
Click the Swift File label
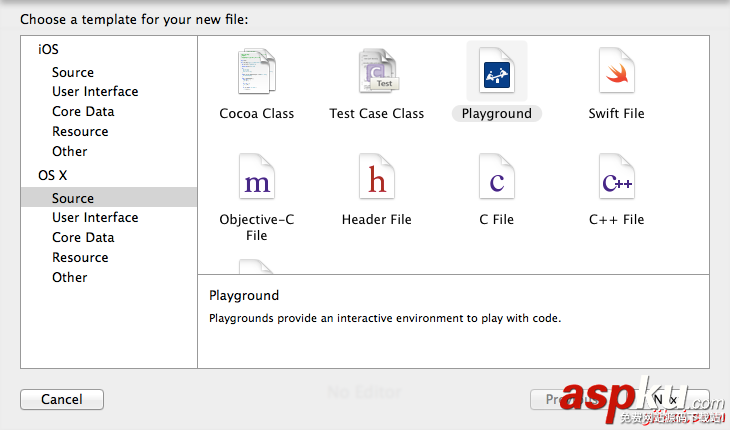[x=616, y=114]
